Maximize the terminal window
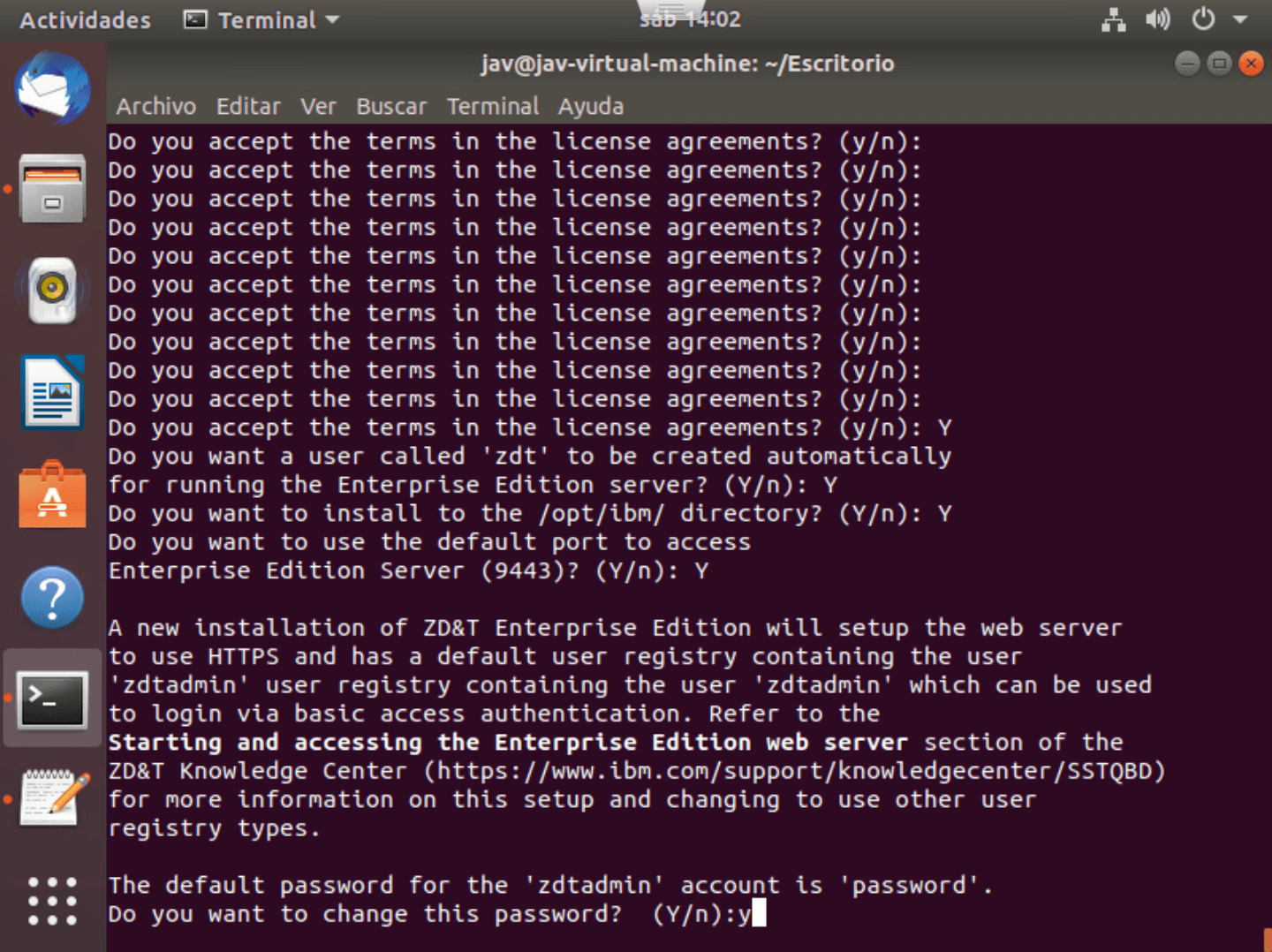 click(x=1219, y=64)
